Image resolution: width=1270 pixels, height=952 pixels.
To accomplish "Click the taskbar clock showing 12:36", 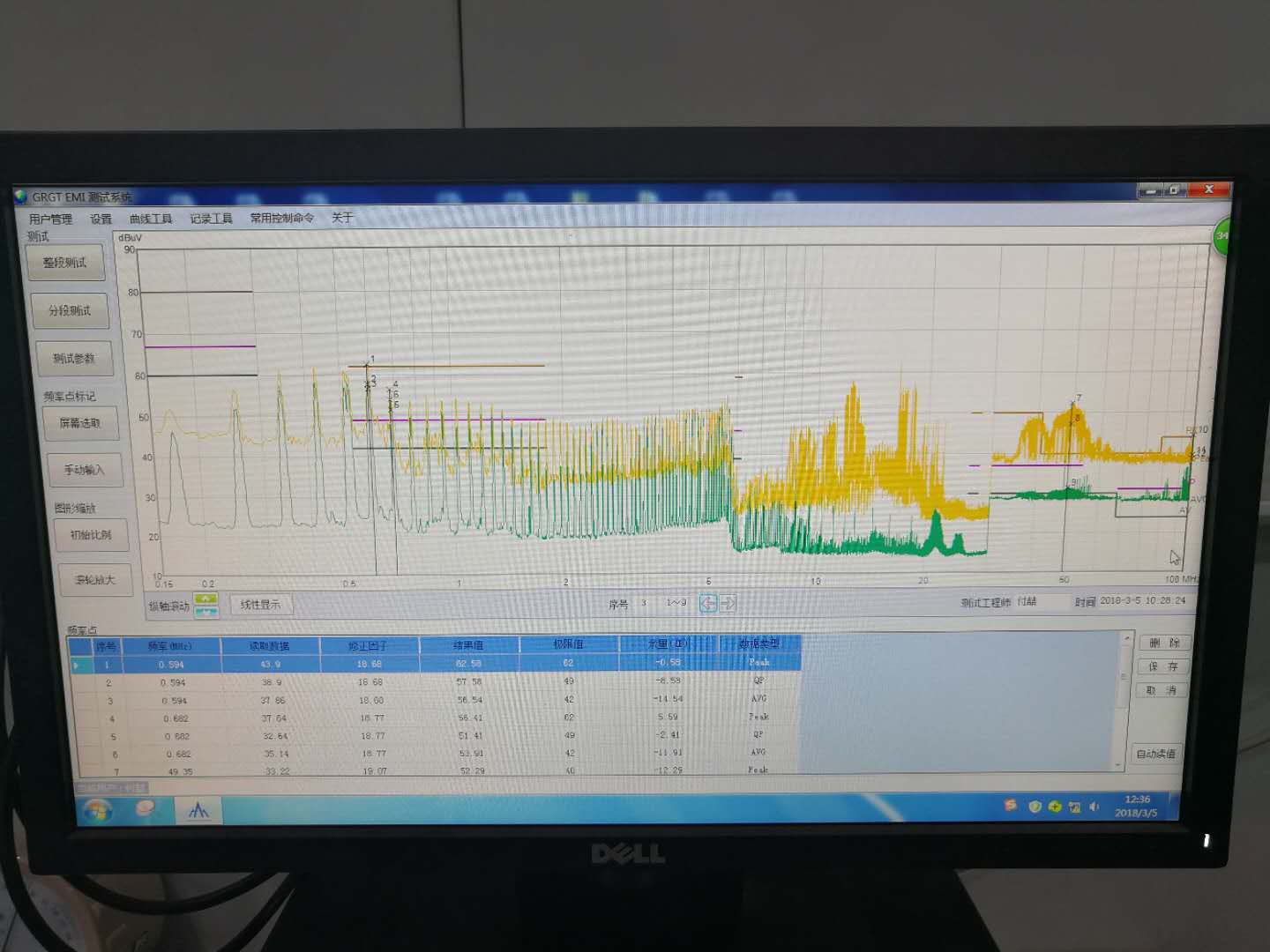I will [1137, 806].
